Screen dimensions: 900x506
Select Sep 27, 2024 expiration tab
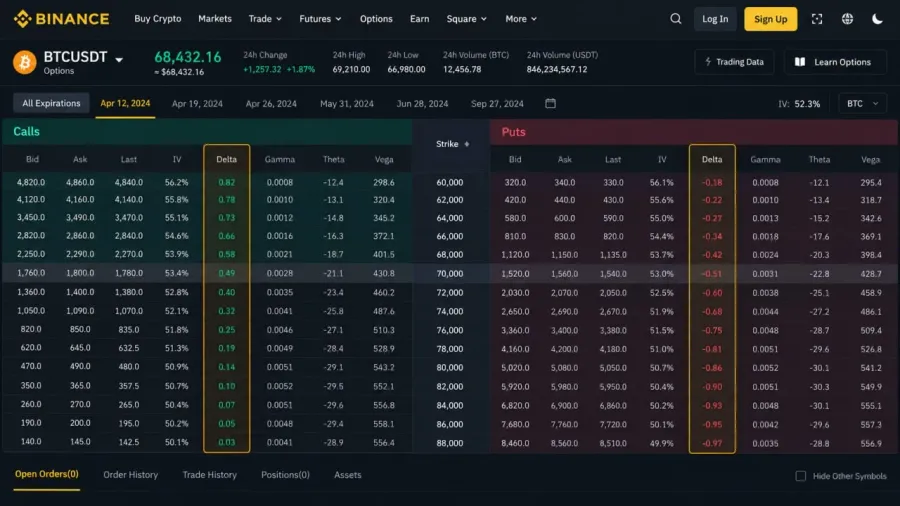click(x=497, y=104)
